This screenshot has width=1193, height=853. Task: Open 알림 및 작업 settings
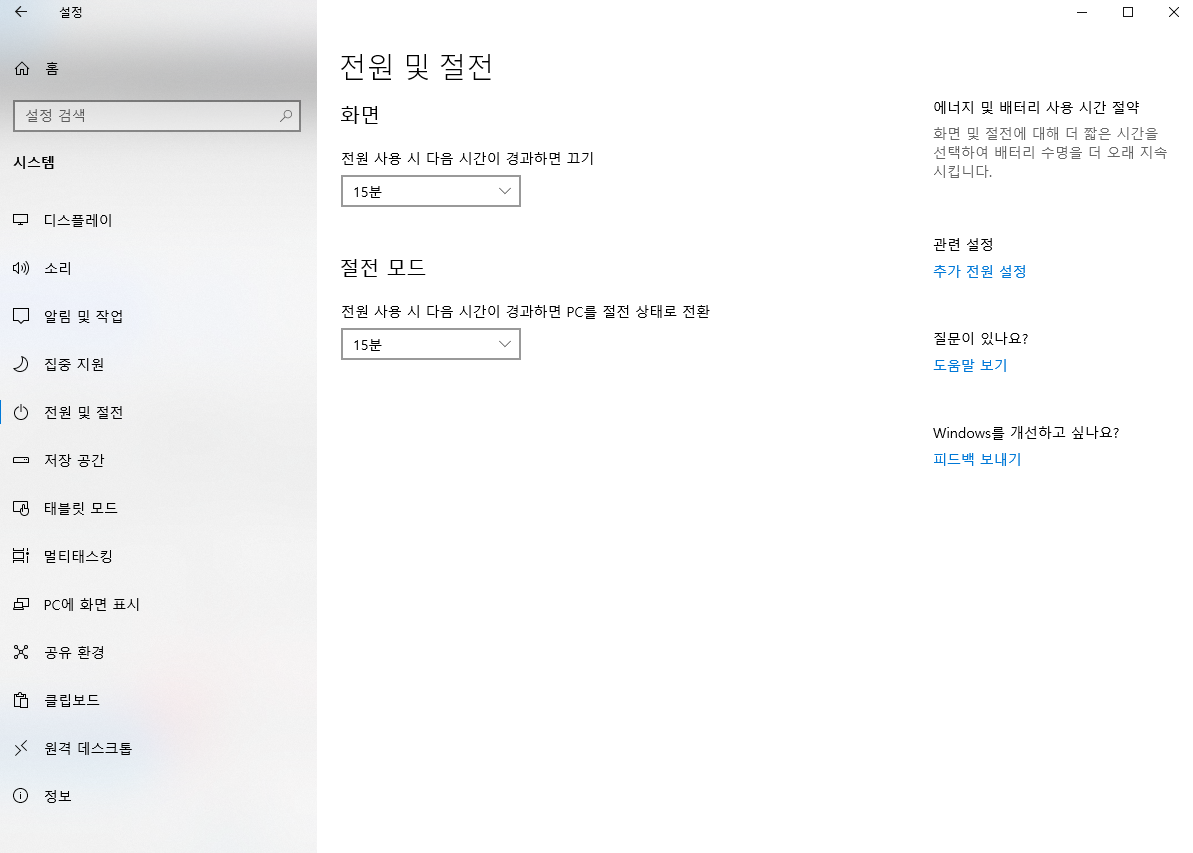21,316
